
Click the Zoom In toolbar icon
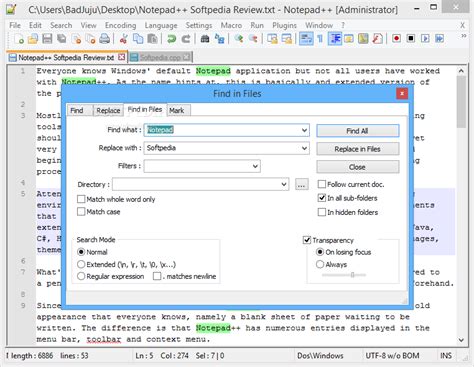pos(239,39)
